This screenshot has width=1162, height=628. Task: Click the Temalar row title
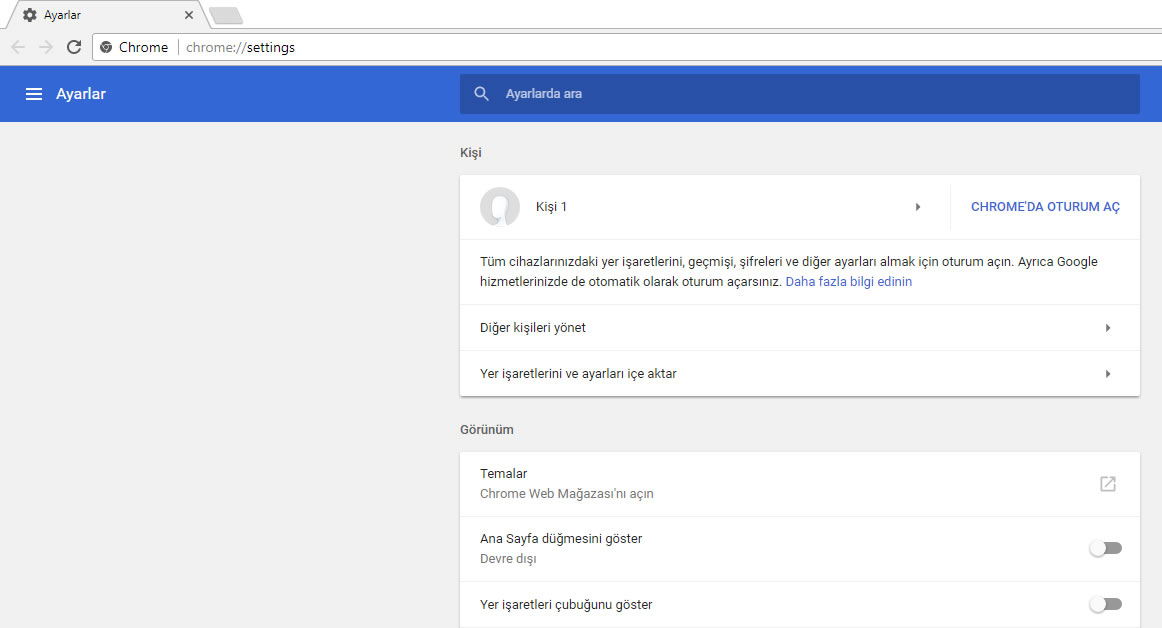pos(503,474)
